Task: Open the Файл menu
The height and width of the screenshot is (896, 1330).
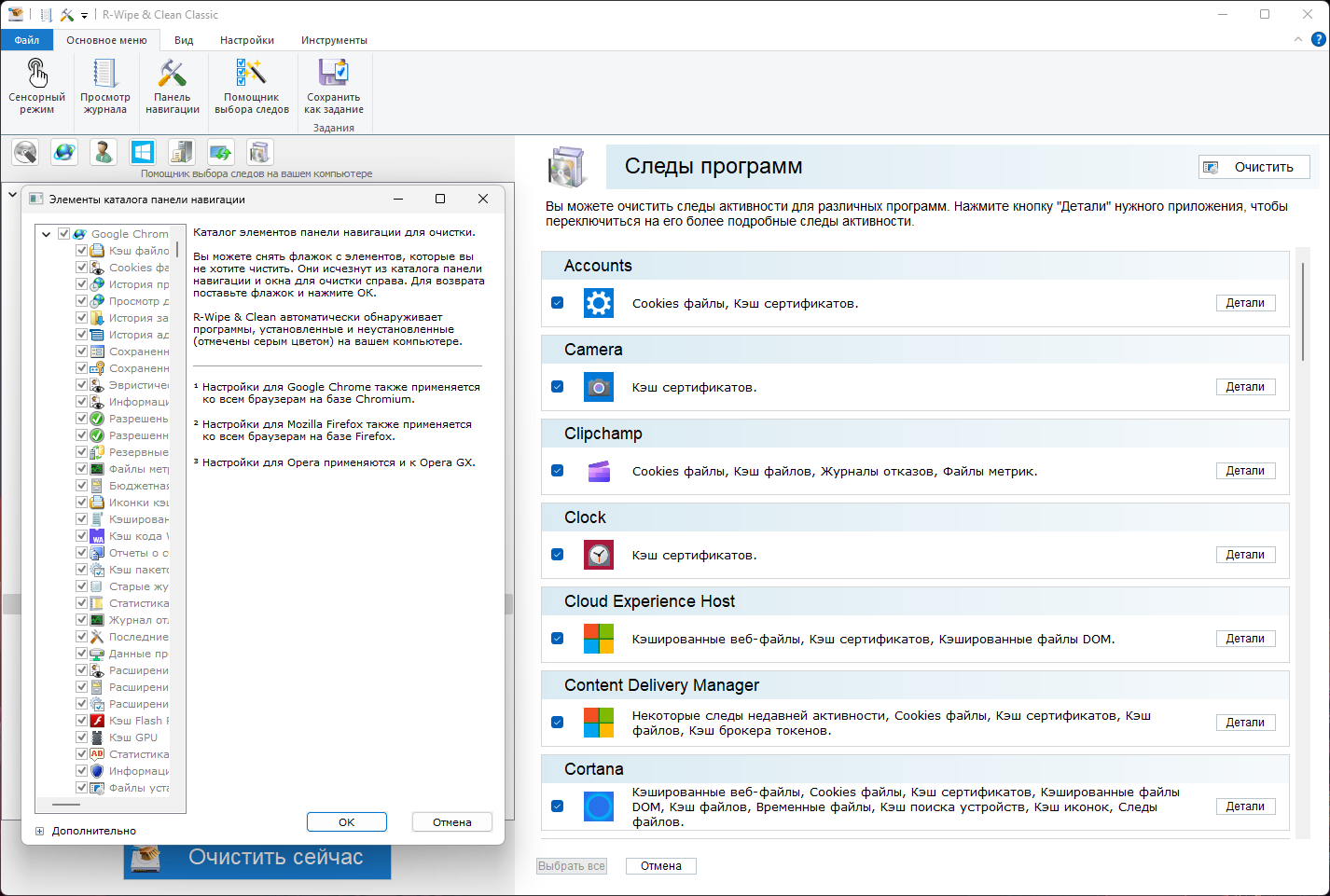Action: (27, 40)
